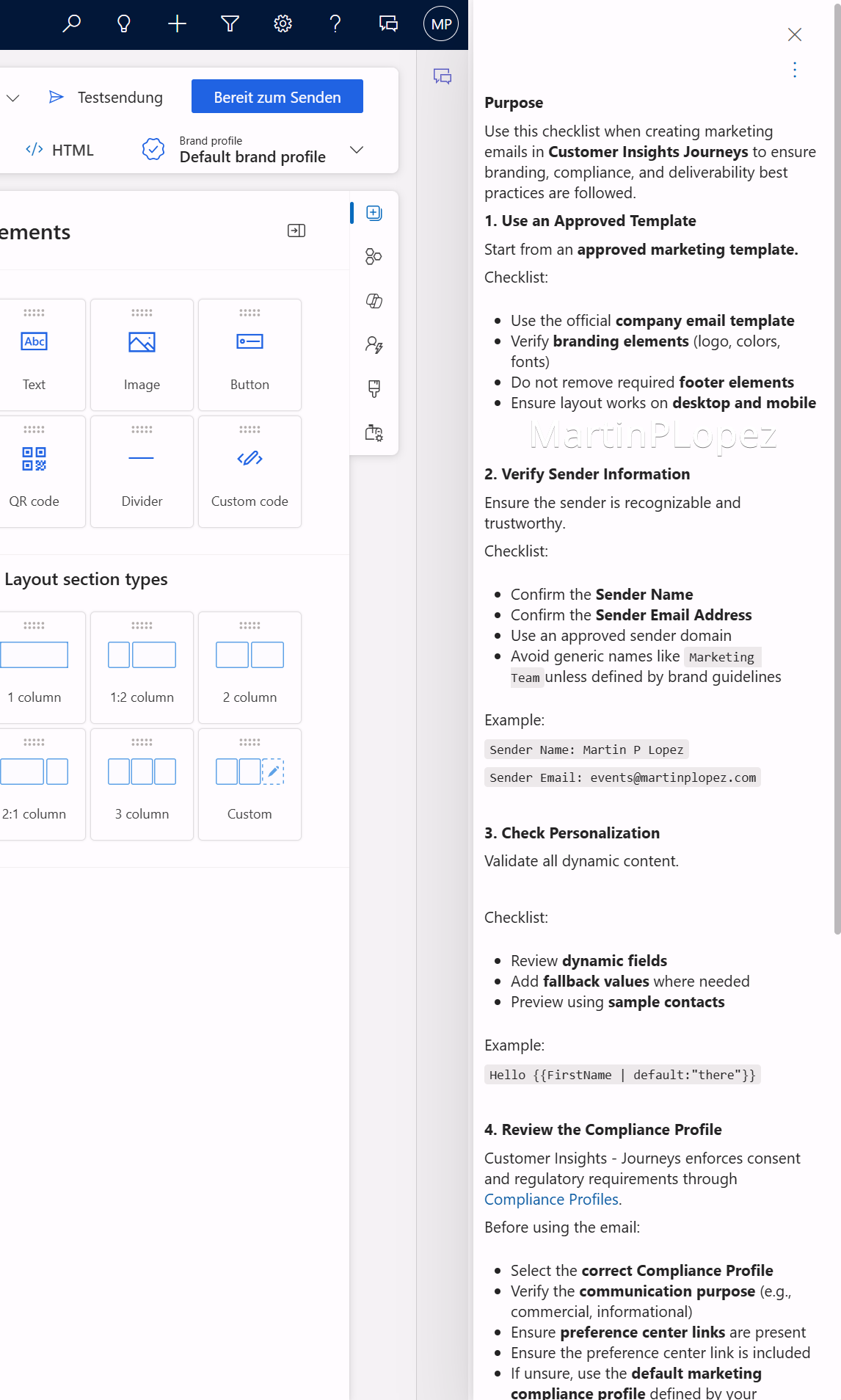
Task: Click the Testsendung send button
Action: 106,98
